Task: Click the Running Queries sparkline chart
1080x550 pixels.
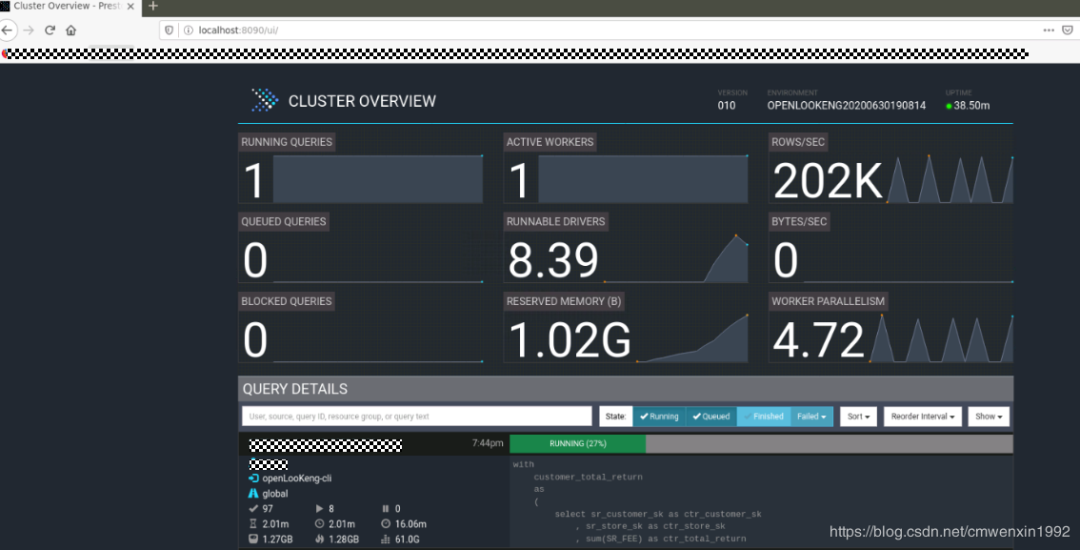Action: (x=377, y=179)
